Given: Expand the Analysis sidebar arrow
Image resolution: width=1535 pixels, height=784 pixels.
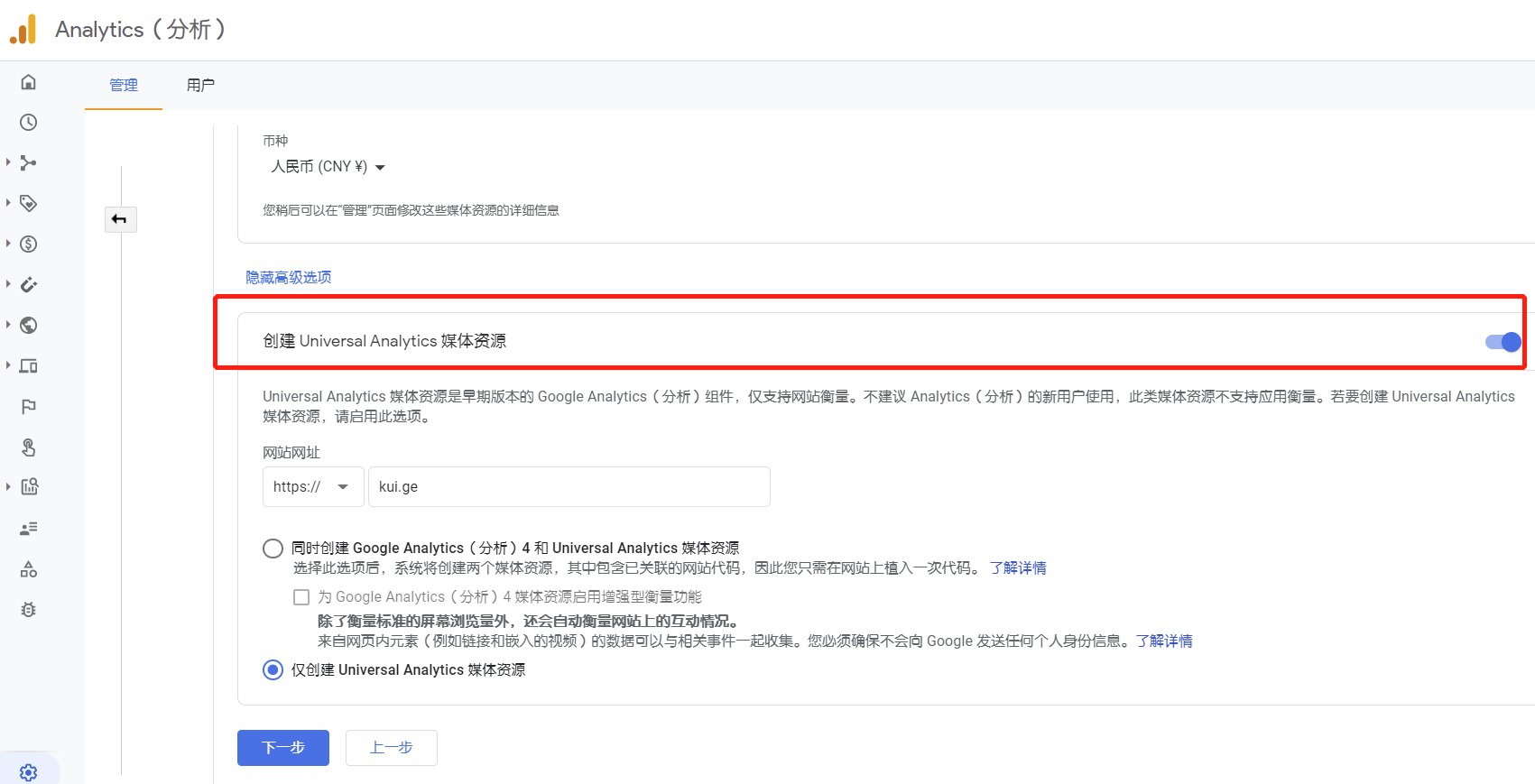Looking at the screenshot, I should pos(8,487).
